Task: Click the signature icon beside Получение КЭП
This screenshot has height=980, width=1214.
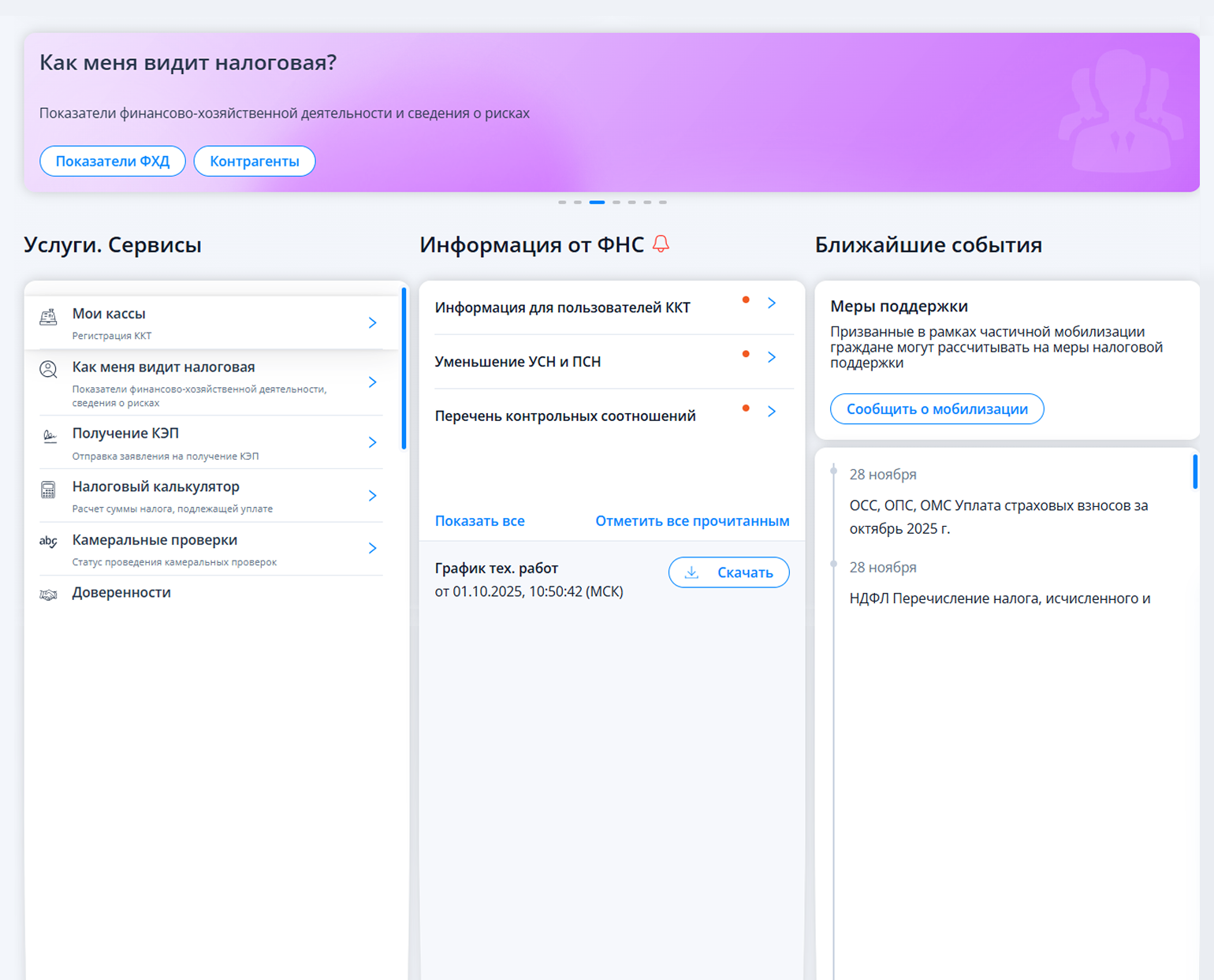Action: (49, 436)
